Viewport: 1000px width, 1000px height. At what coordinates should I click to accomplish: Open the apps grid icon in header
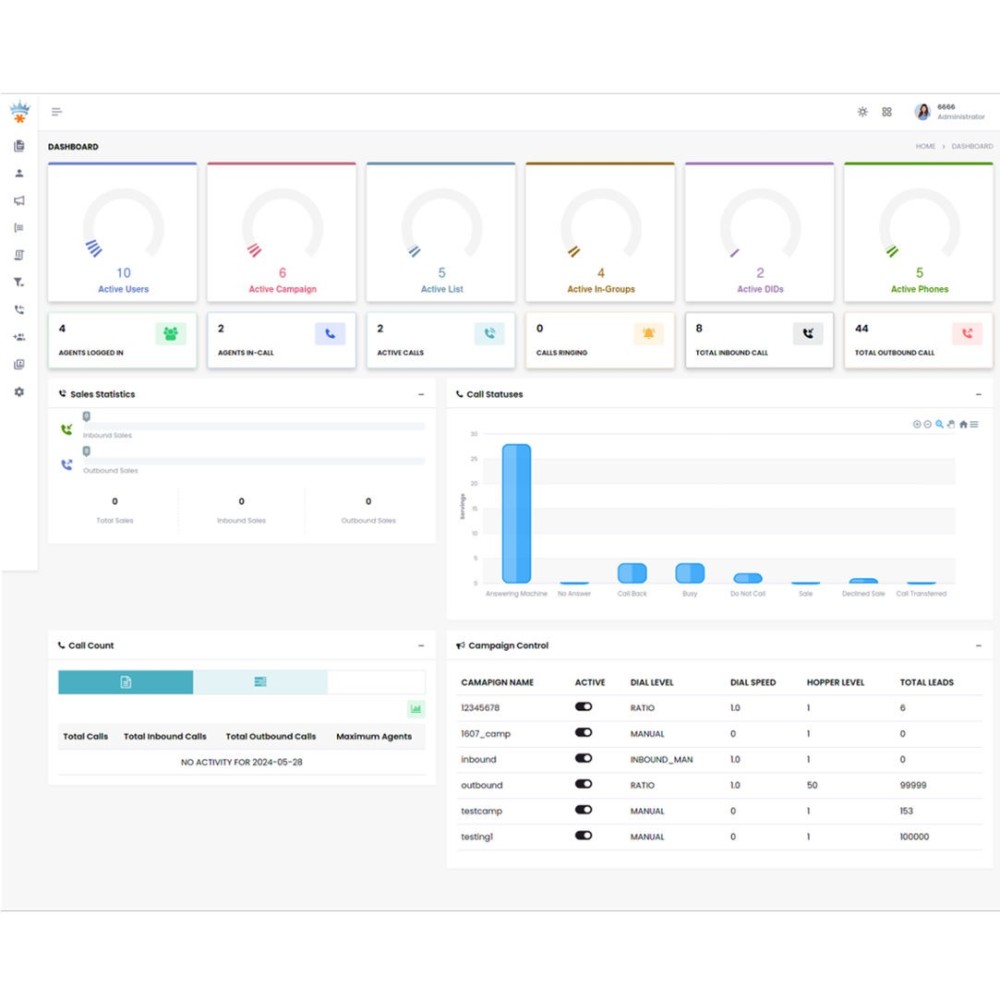point(887,112)
